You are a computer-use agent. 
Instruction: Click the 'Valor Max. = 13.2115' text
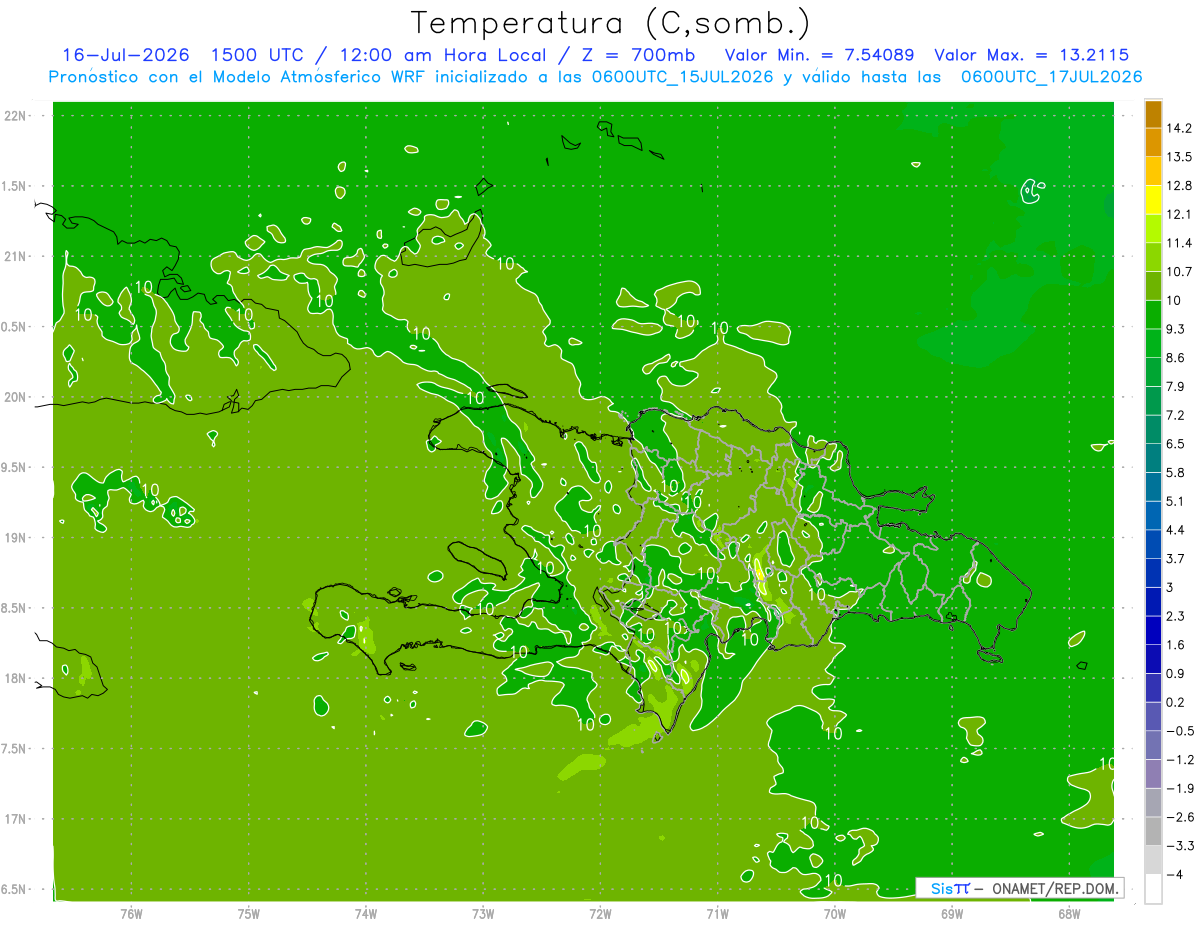tap(1032, 55)
